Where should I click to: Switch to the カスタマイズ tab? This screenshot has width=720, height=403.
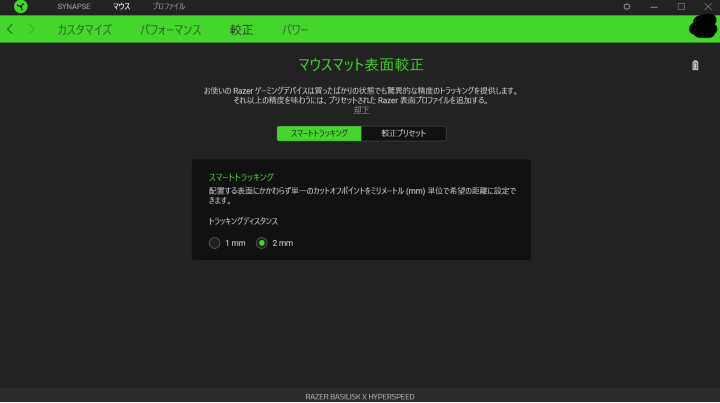click(84, 30)
